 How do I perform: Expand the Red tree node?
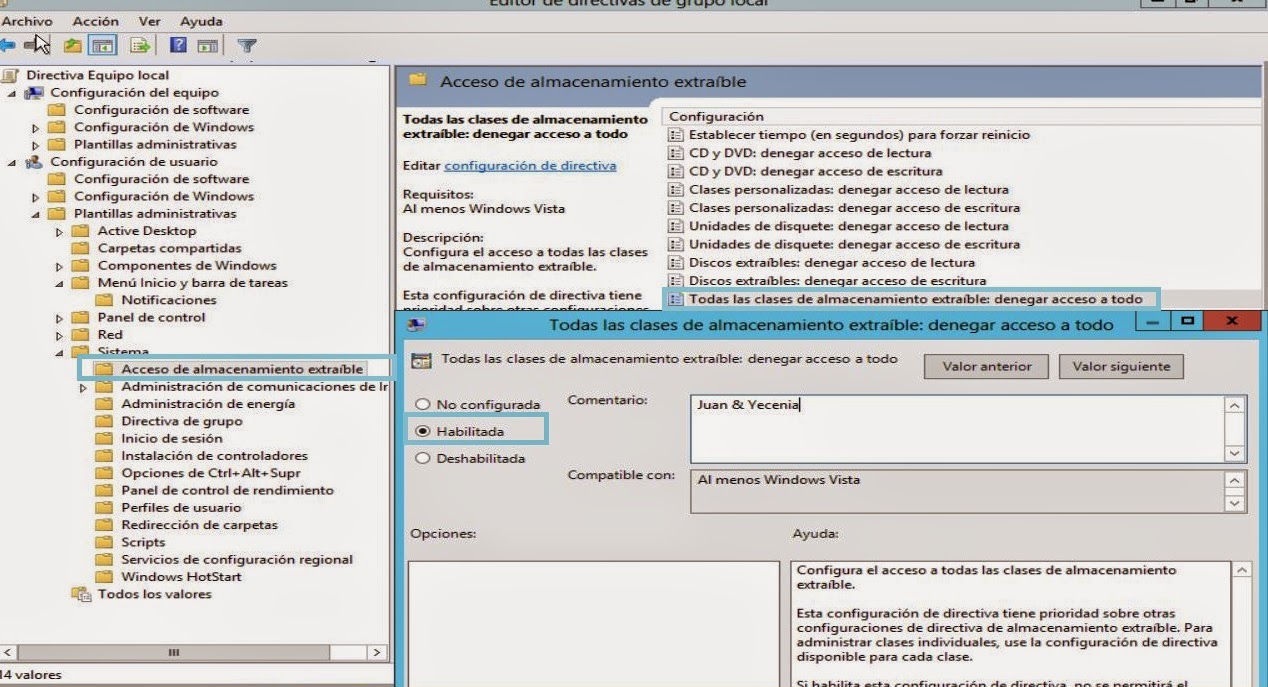coord(60,335)
